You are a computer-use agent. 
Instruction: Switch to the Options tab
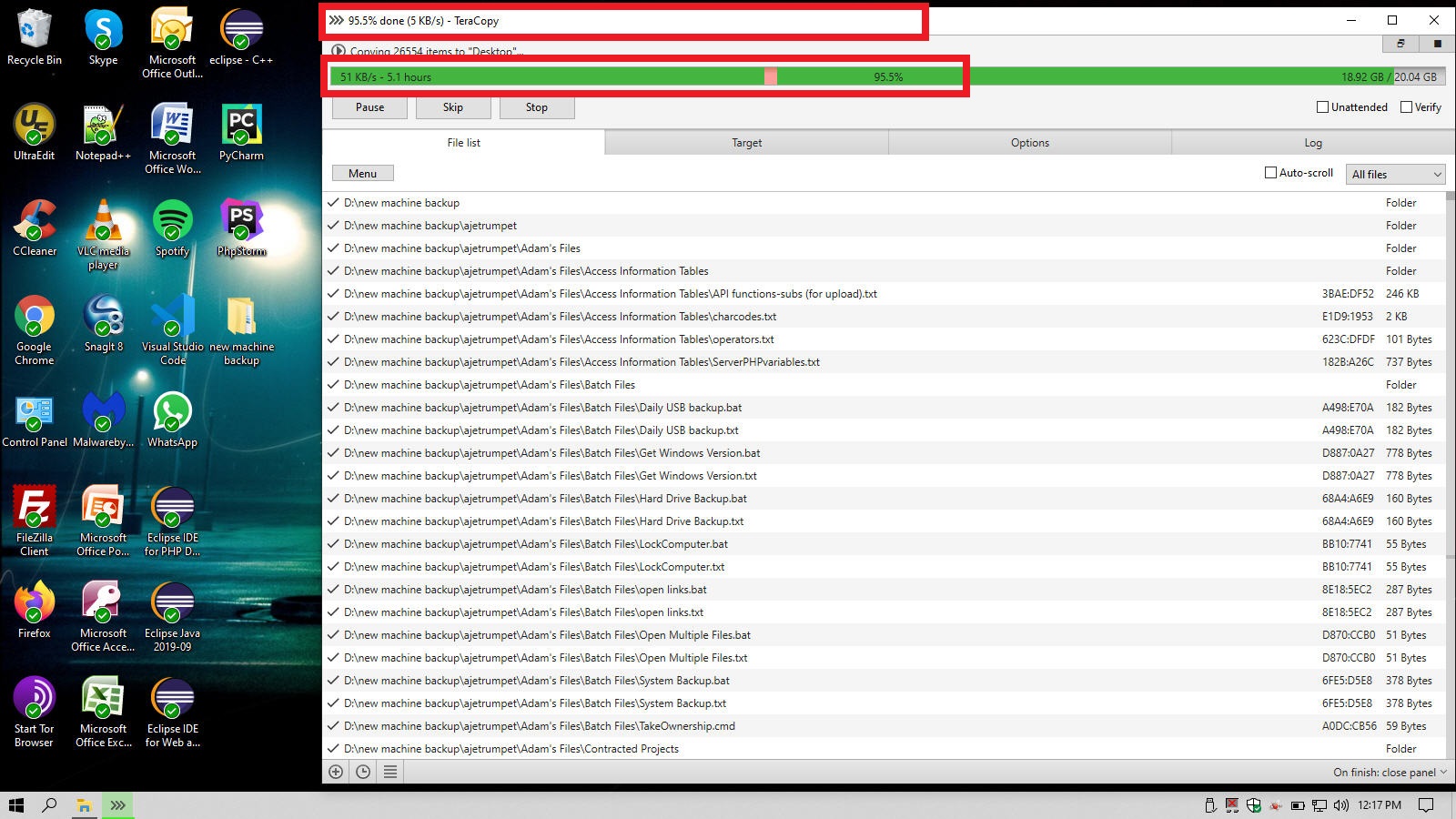pos(1030,143)
